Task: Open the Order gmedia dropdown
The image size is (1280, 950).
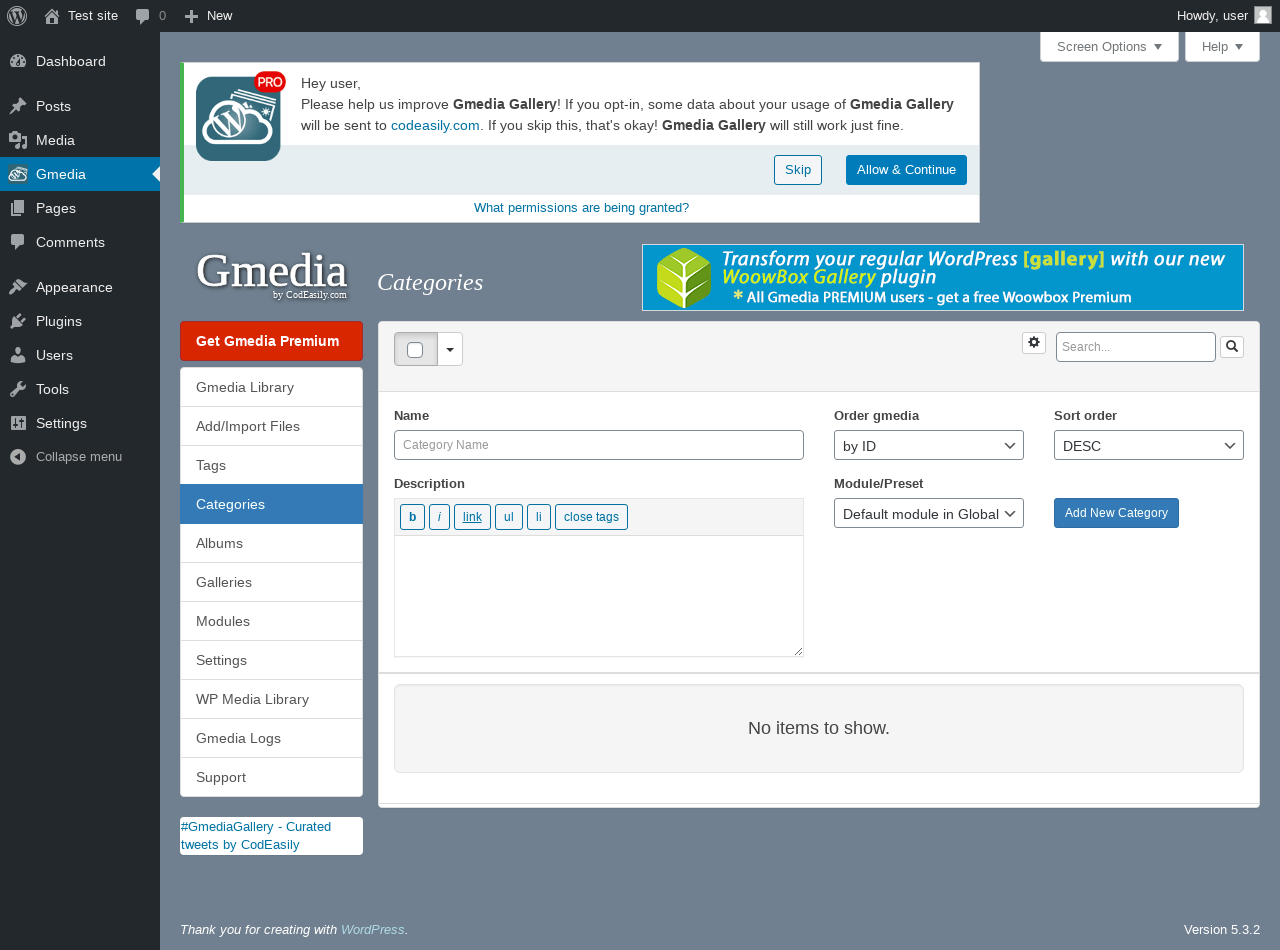Action: (929, 445)
